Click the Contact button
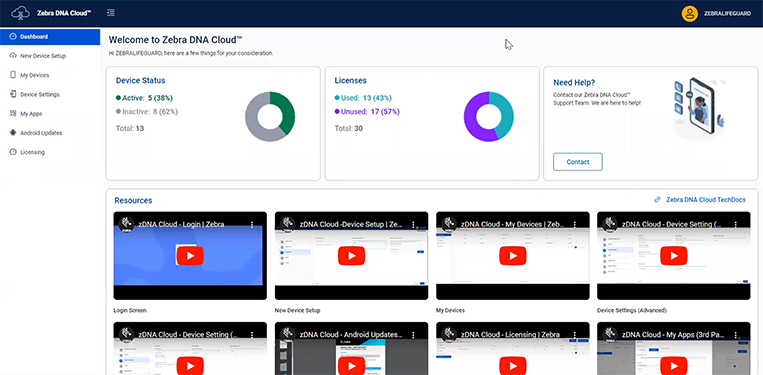Image resolution: width=763 pixels, height=375 pixels. pos(578,162)
